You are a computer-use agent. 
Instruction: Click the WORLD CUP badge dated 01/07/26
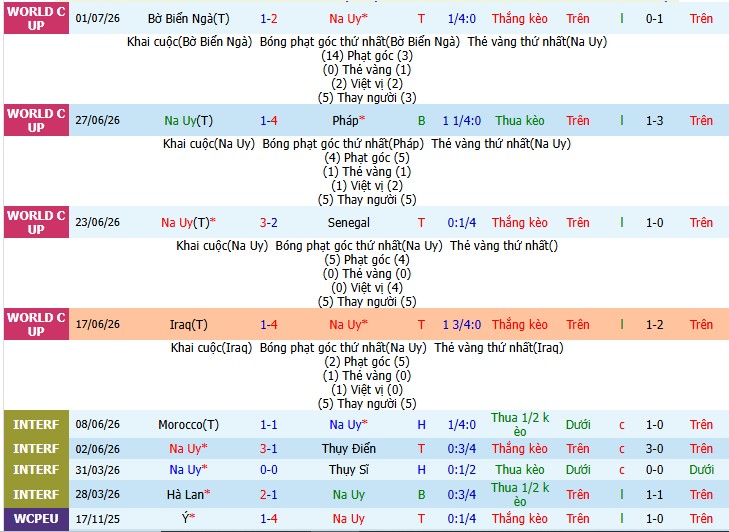tap(36, 18)
